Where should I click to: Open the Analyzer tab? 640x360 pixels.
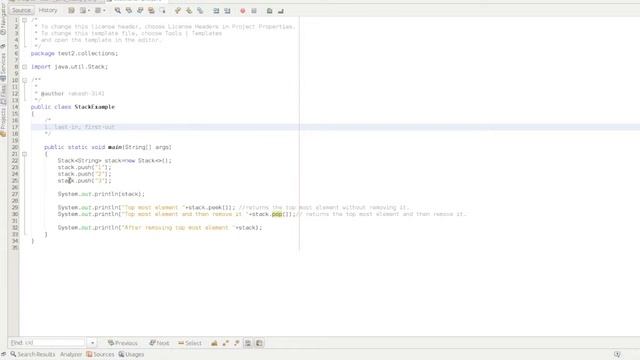71,354
